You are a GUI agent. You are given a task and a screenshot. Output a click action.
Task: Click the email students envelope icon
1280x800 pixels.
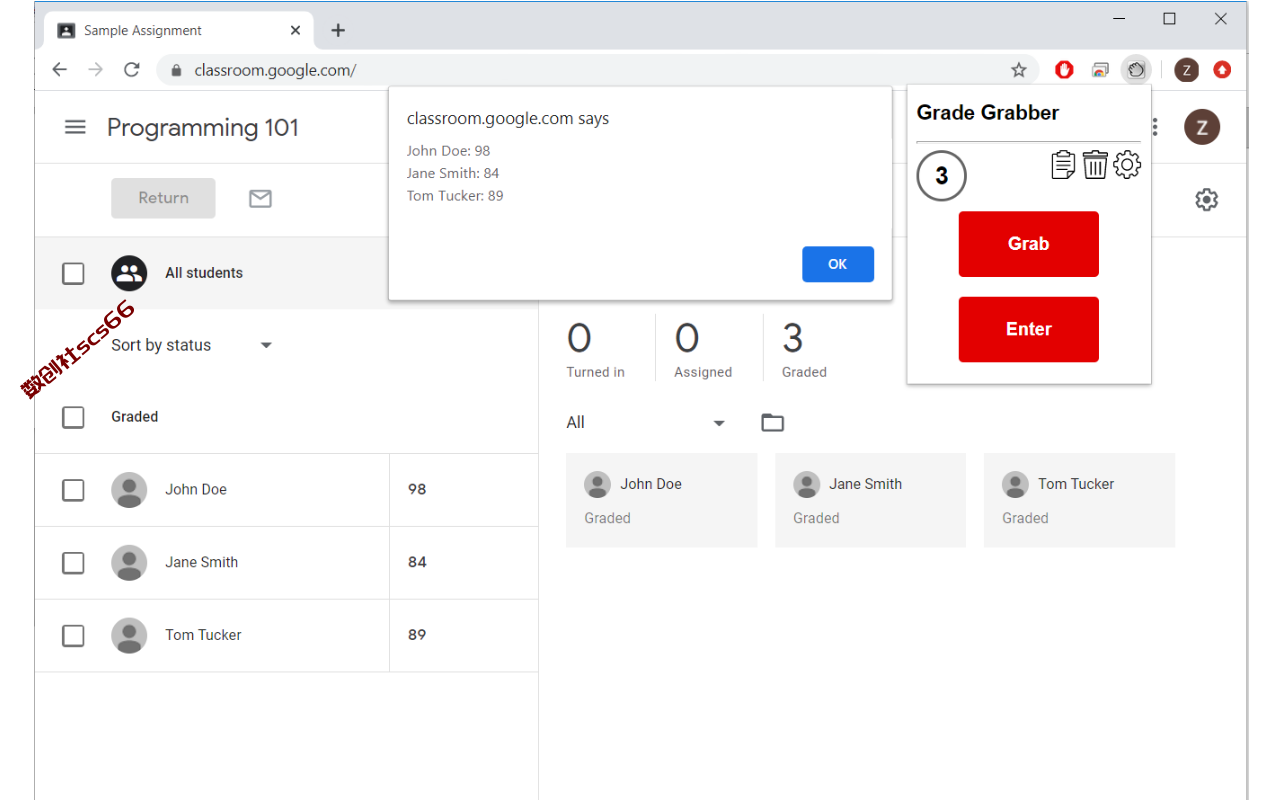tap(260, 199)
